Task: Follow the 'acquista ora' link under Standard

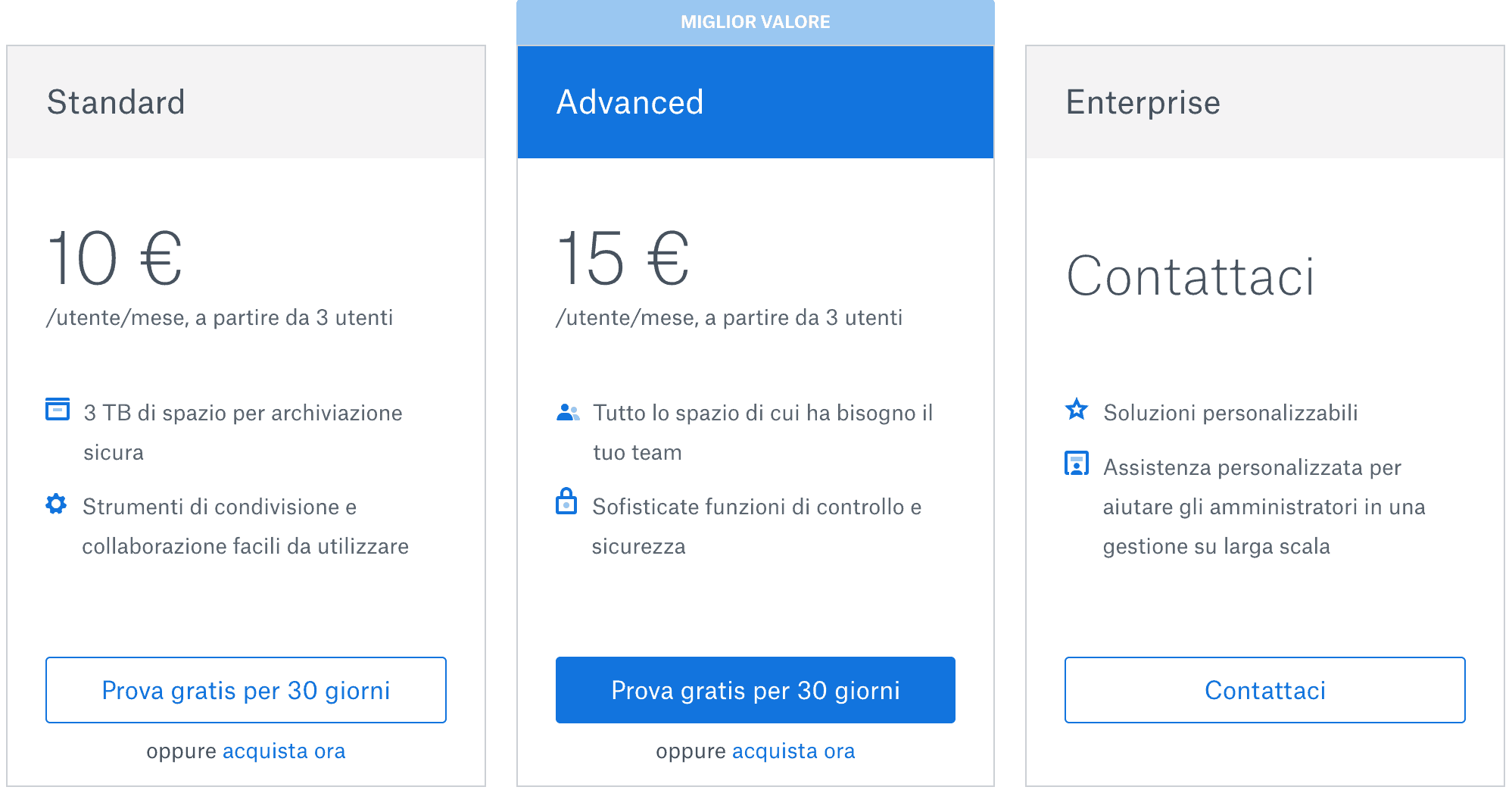Action: [284, 751]
